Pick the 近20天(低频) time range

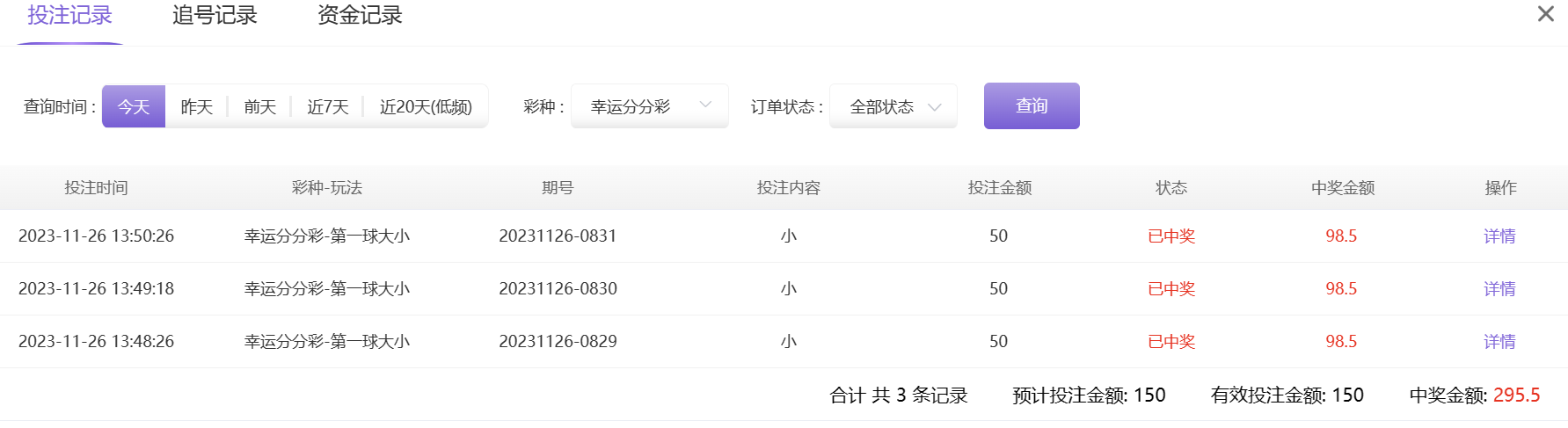click(x=426, y=106)
